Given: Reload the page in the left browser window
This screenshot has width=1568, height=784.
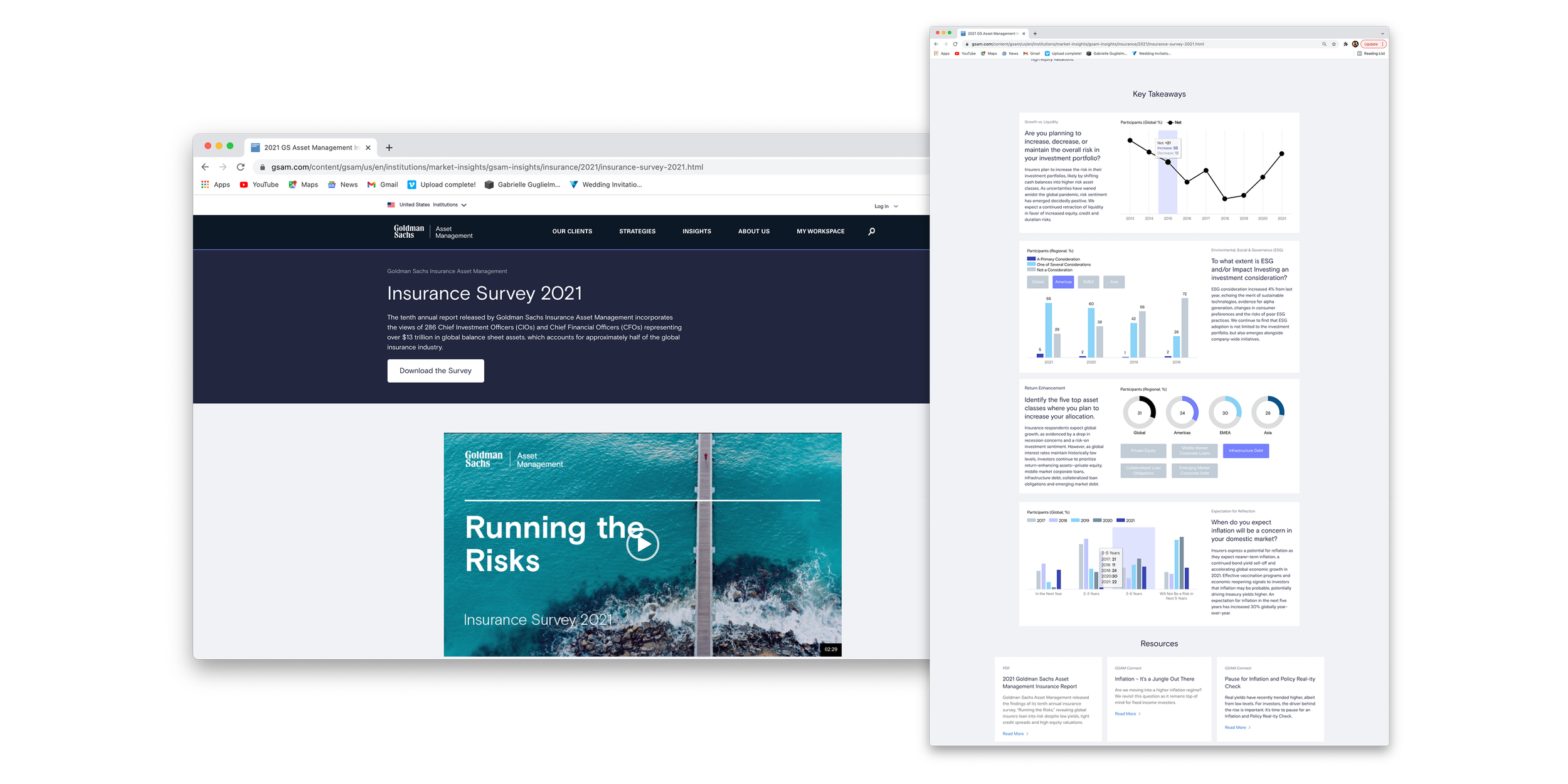Looking at the screenshot, I should click(240, 167).
